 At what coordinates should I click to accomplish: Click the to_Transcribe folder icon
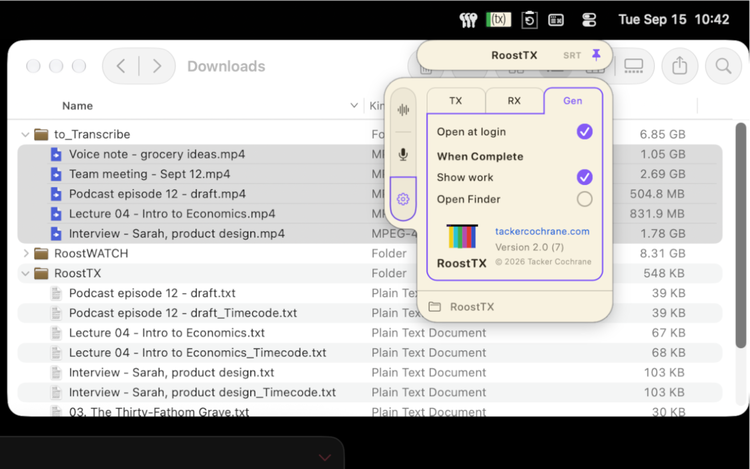point(41,134)
